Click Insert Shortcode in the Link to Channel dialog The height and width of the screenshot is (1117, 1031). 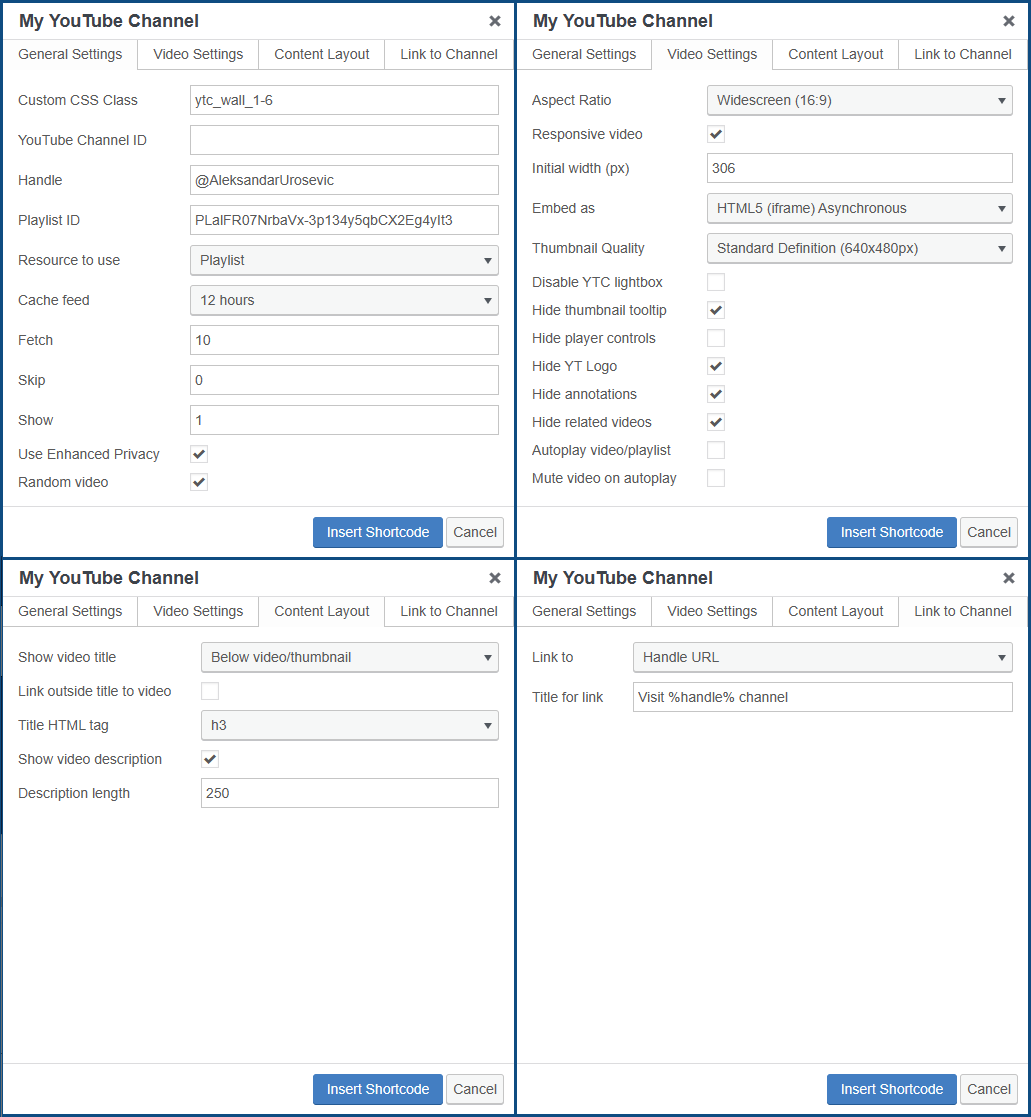(x=891, y=1089)
